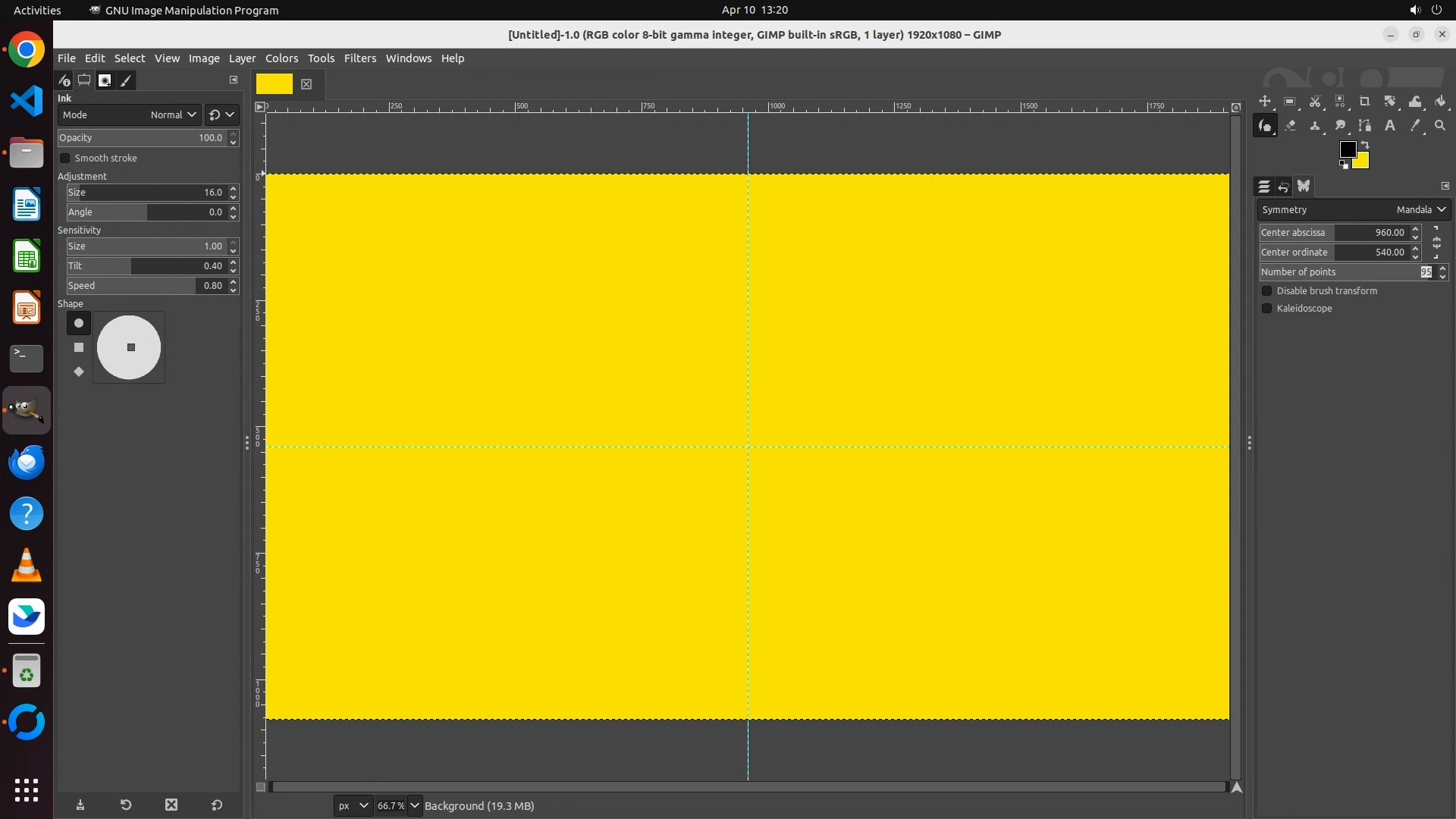This screenshot has height=819, width=1456.
Task: Swap foreground and background colors
Action: (1365, 144)
